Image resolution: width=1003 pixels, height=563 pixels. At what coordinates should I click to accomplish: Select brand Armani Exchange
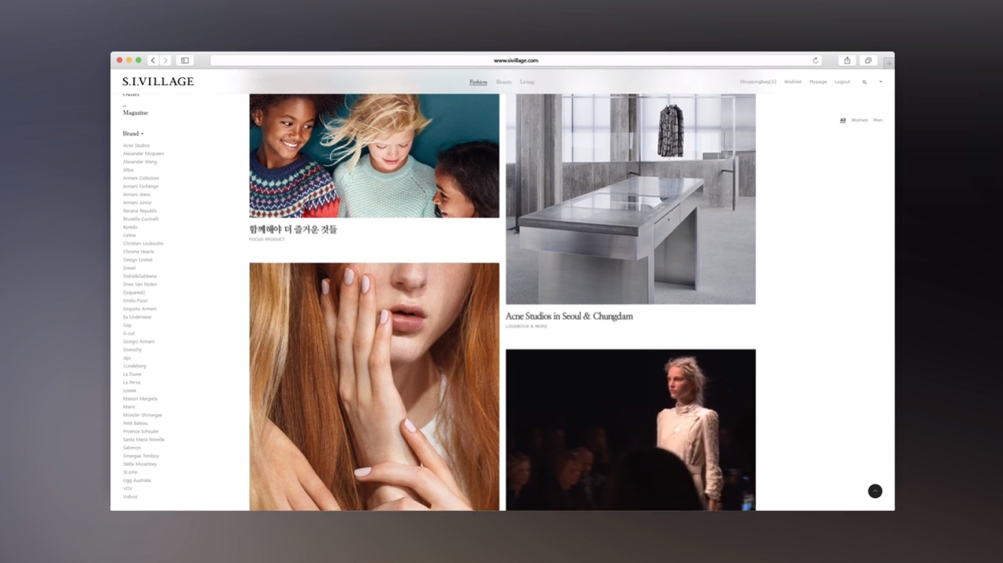pyautogui.click(x=141, y=186)
